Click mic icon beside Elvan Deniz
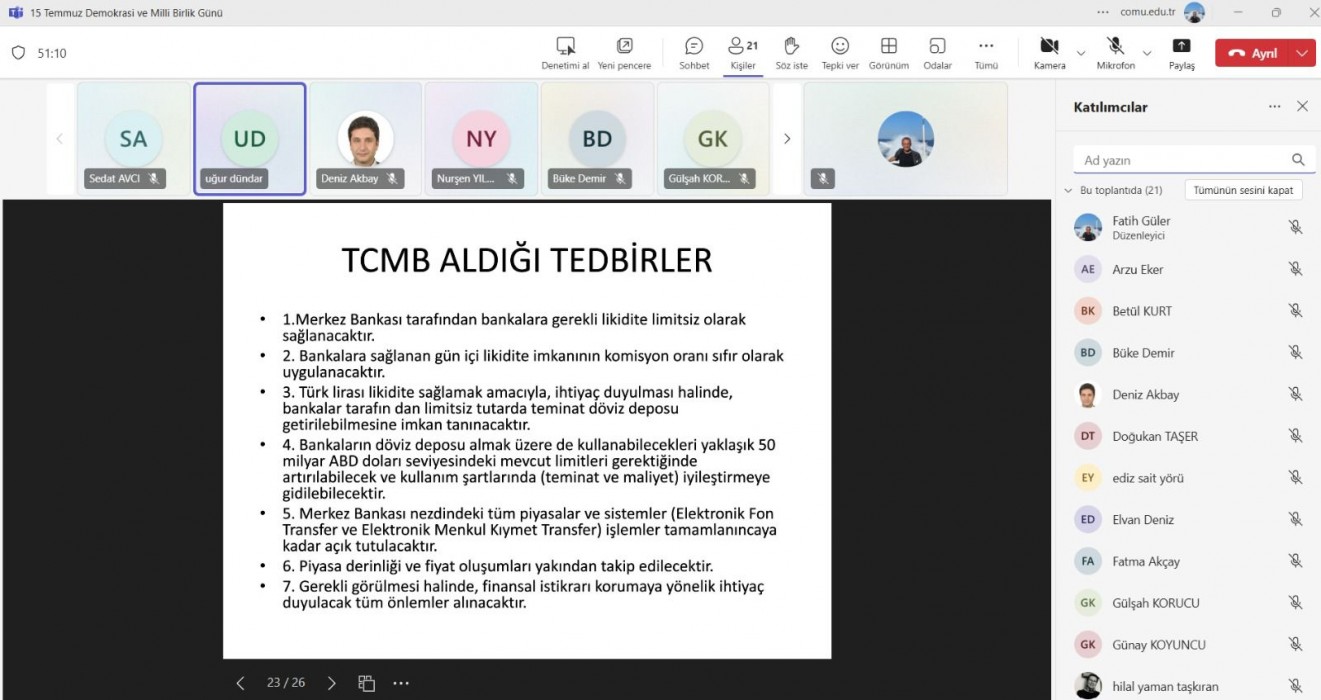Screen dimensions: 1321x700 pyautogui.click(x=1295, y=520)
